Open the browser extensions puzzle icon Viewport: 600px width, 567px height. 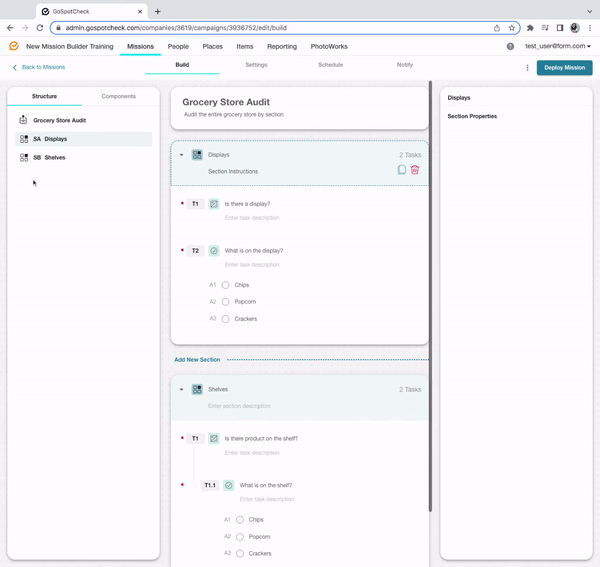point(530,28)
